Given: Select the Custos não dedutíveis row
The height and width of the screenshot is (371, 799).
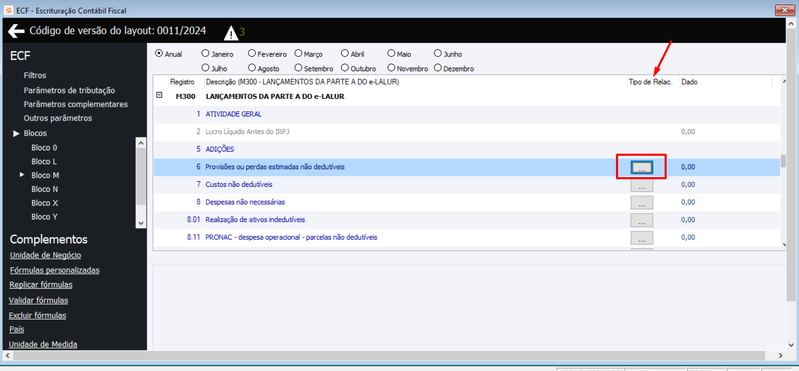Looking at the screenshot, I should pyautogui.click(x=467, y=184).
